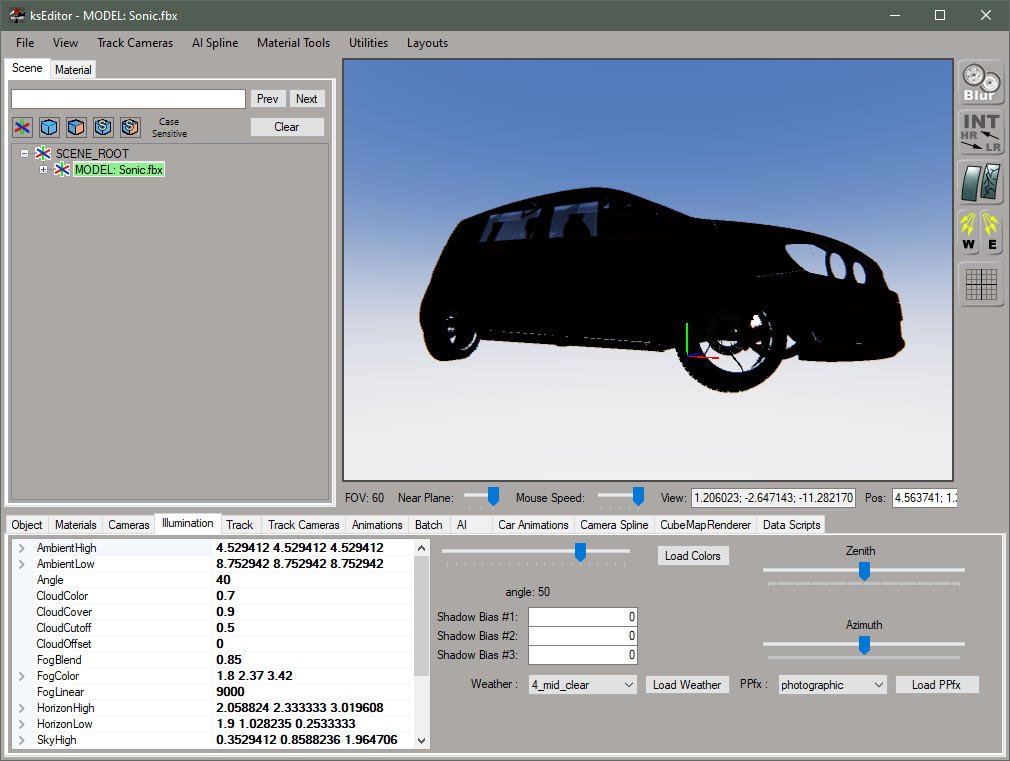Screen dimensions: 1010x761
Task: Toggle the wheel Blur icon
Action: [981, 83]
